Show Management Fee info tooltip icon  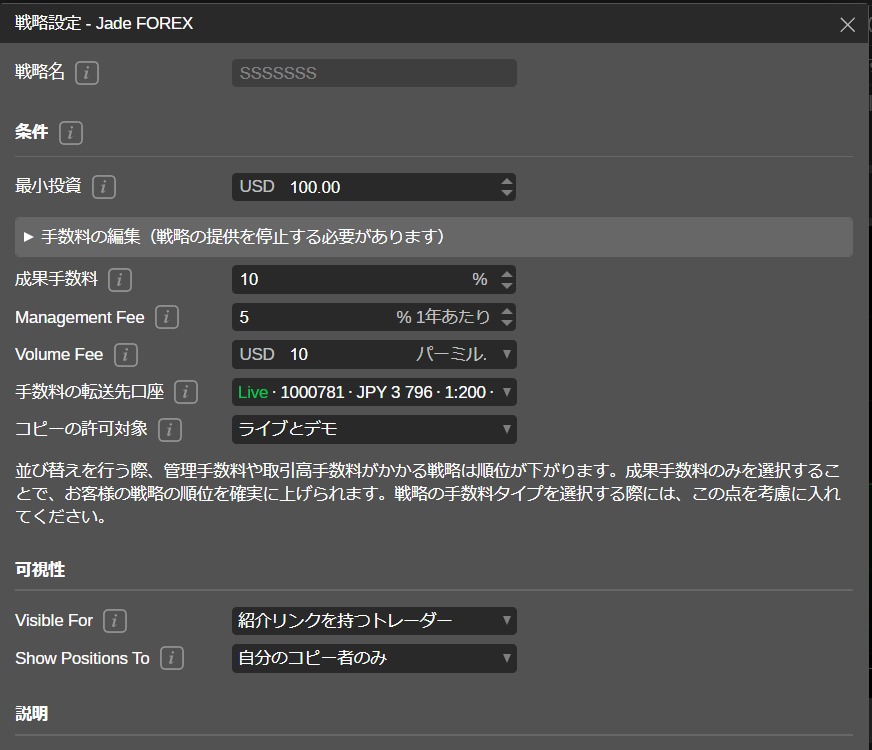point(167,318)
